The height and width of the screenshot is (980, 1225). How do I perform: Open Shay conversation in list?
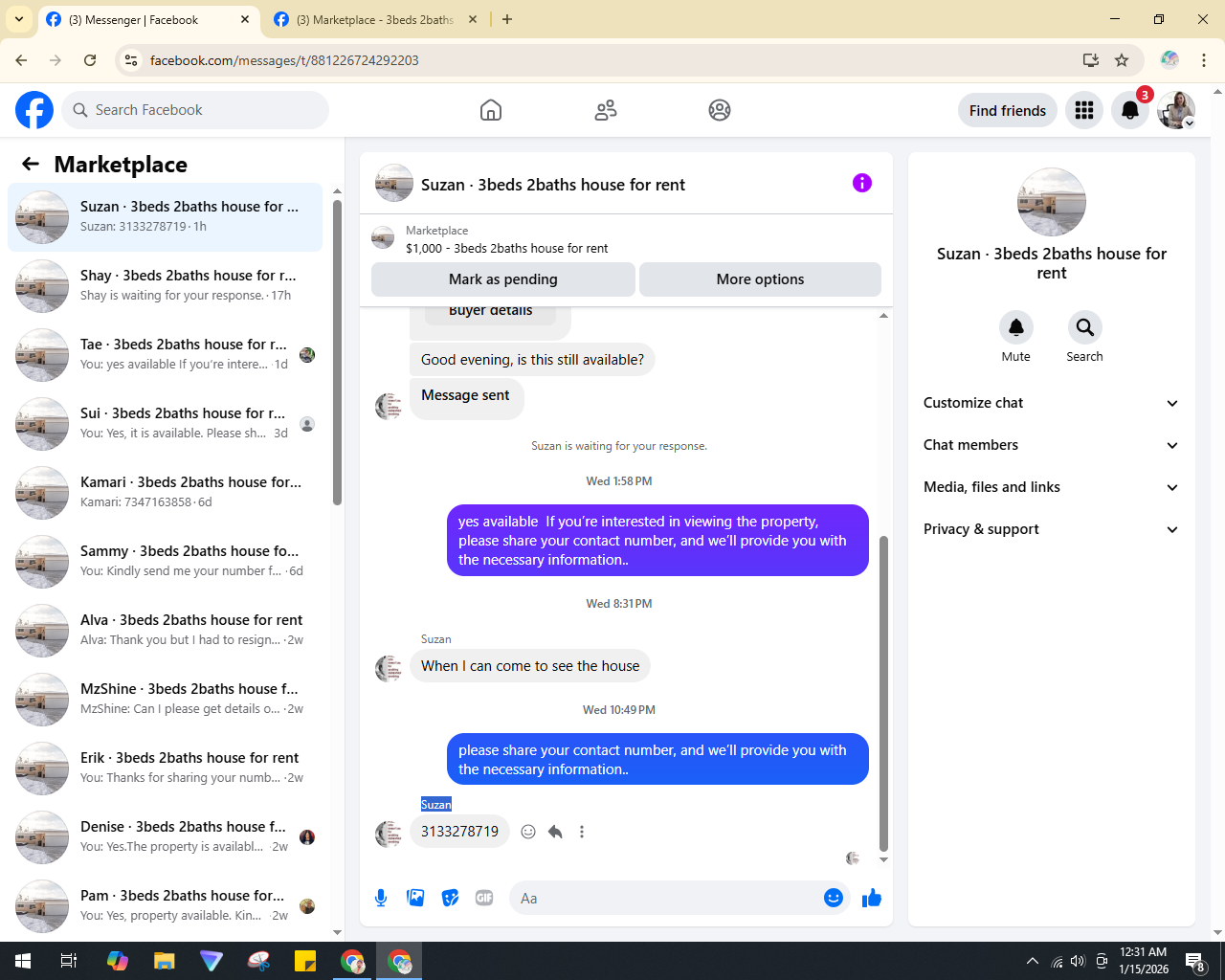pyautogui.click(x=165, y=286)
